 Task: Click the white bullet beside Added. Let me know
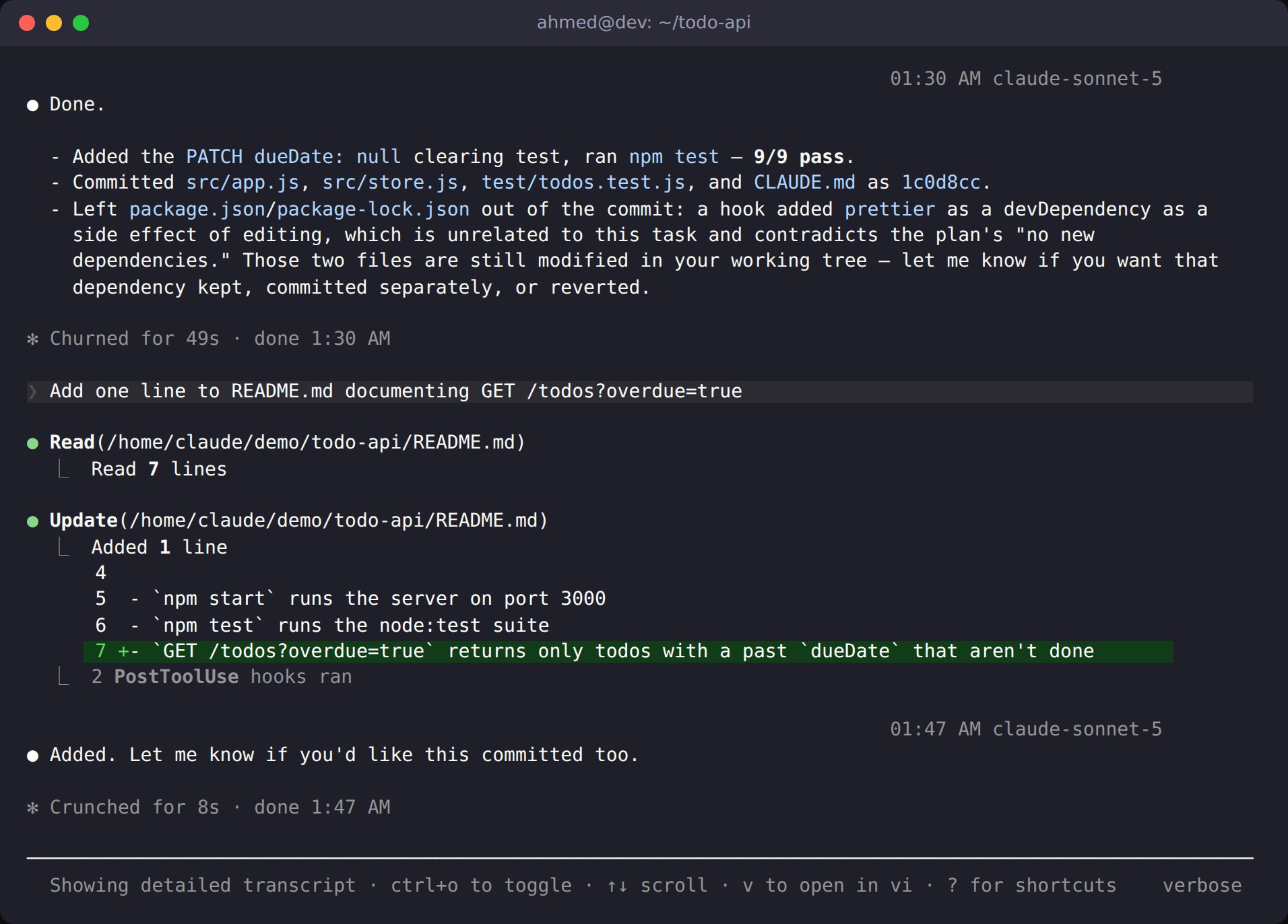32,756
